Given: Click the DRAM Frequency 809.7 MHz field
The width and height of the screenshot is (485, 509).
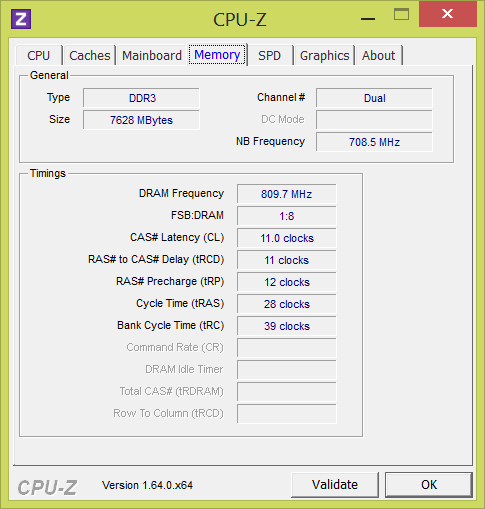Looking at the screenshot, I should [287, 194].
